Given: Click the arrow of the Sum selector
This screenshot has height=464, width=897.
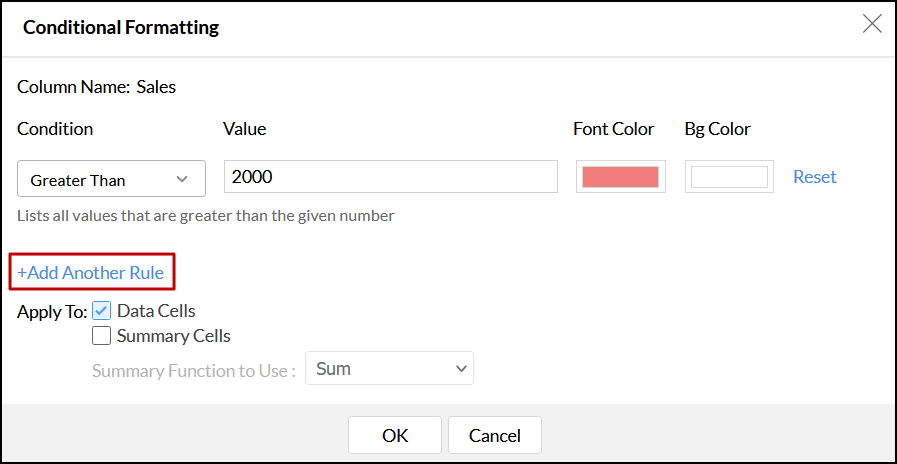Looking at the screenshot, I should [461, 369].
